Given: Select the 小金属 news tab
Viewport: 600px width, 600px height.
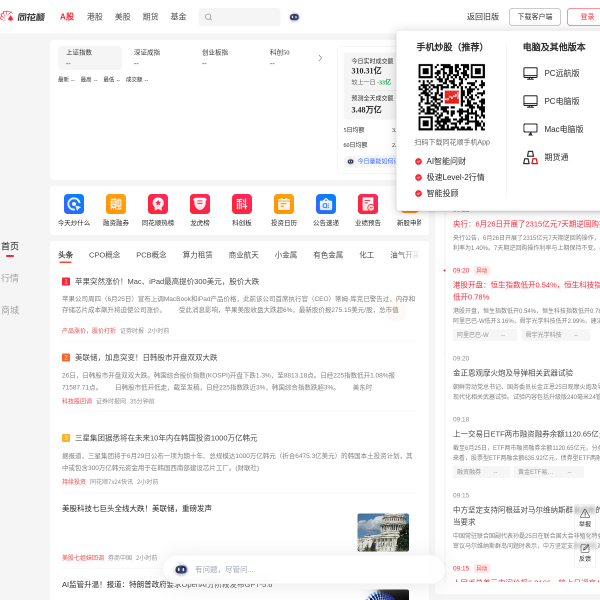Looking at the screenshot, I should click(286, 255).
